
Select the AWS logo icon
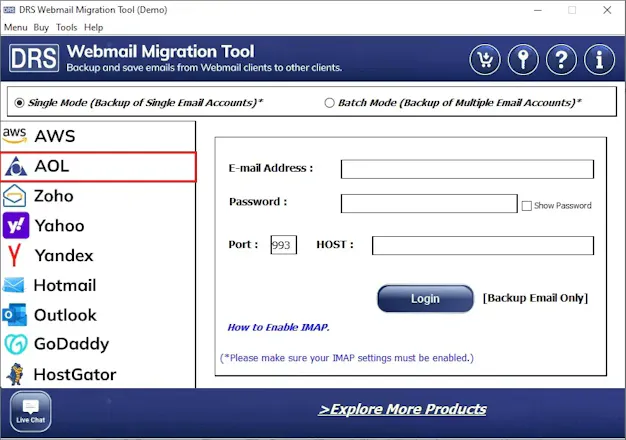pos(14,136)
